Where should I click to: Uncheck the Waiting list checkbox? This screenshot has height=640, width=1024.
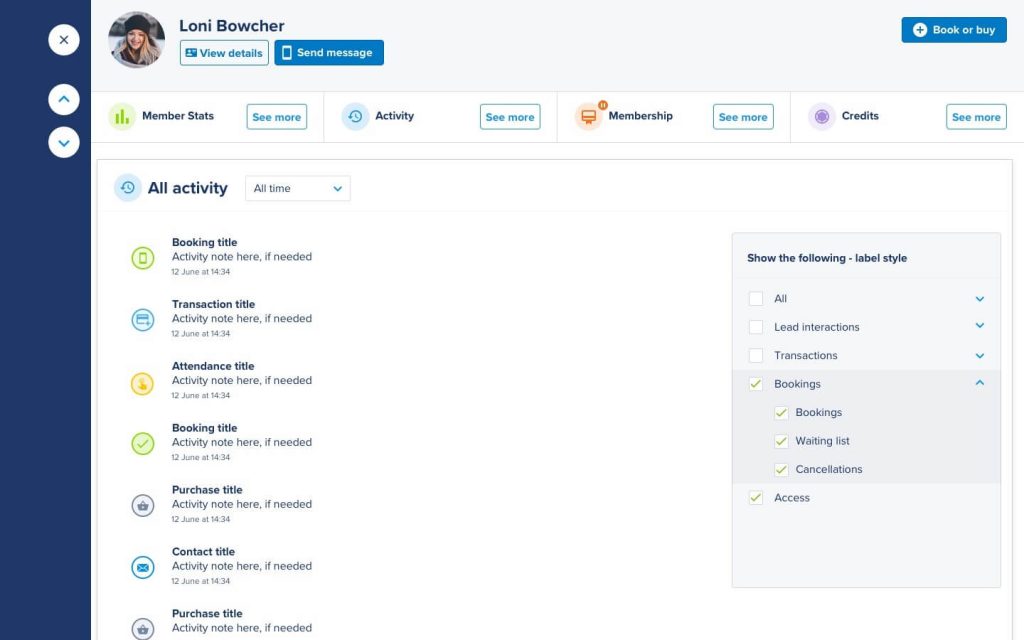(781, 440)
